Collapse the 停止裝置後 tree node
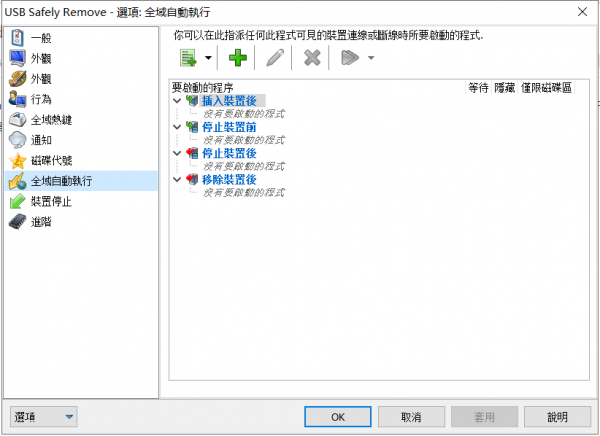Image resolution: width=600 pixels, height=436 pixels. click(177, 153)
